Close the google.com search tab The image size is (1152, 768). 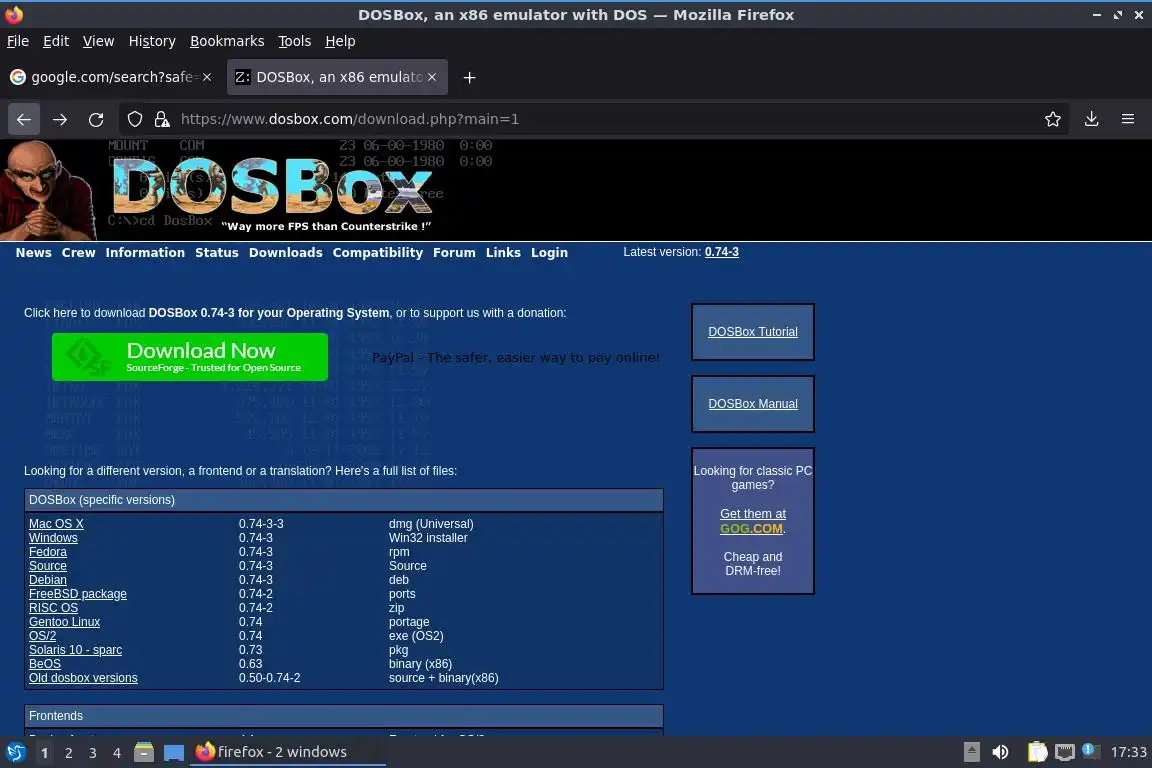[207, 77]
